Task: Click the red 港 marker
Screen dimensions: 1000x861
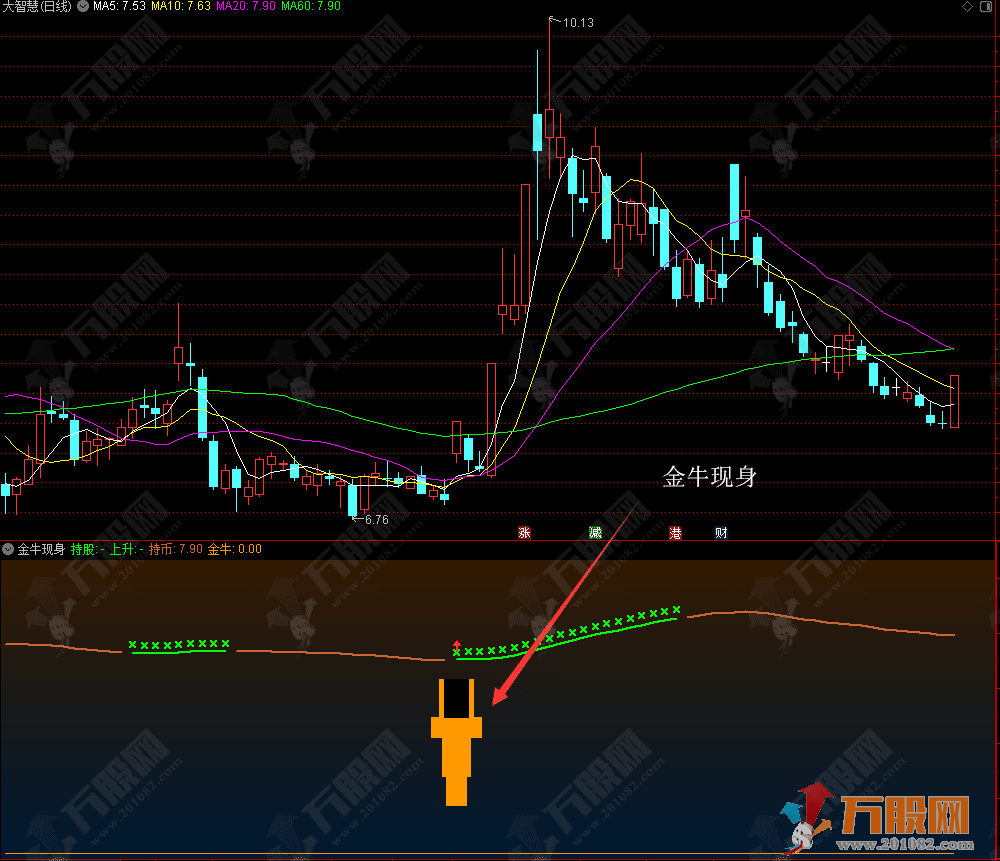Action: pyautogui.click(x=675, y=533)
